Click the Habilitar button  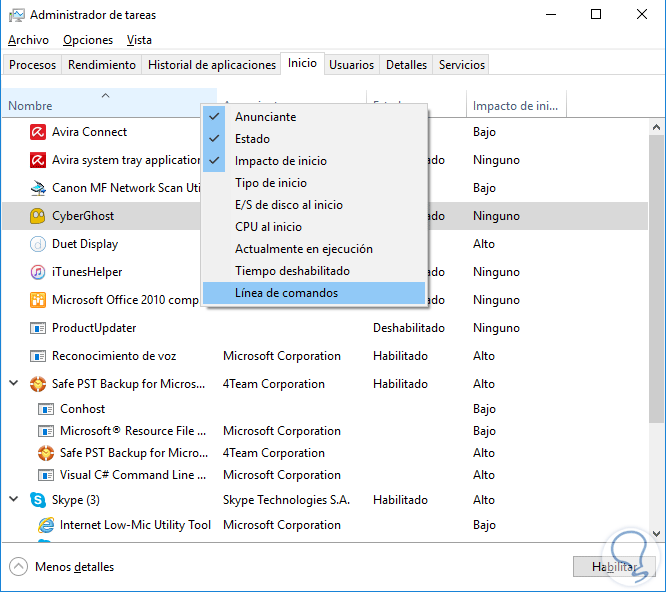pyautogui.click(x=614, y=567)
